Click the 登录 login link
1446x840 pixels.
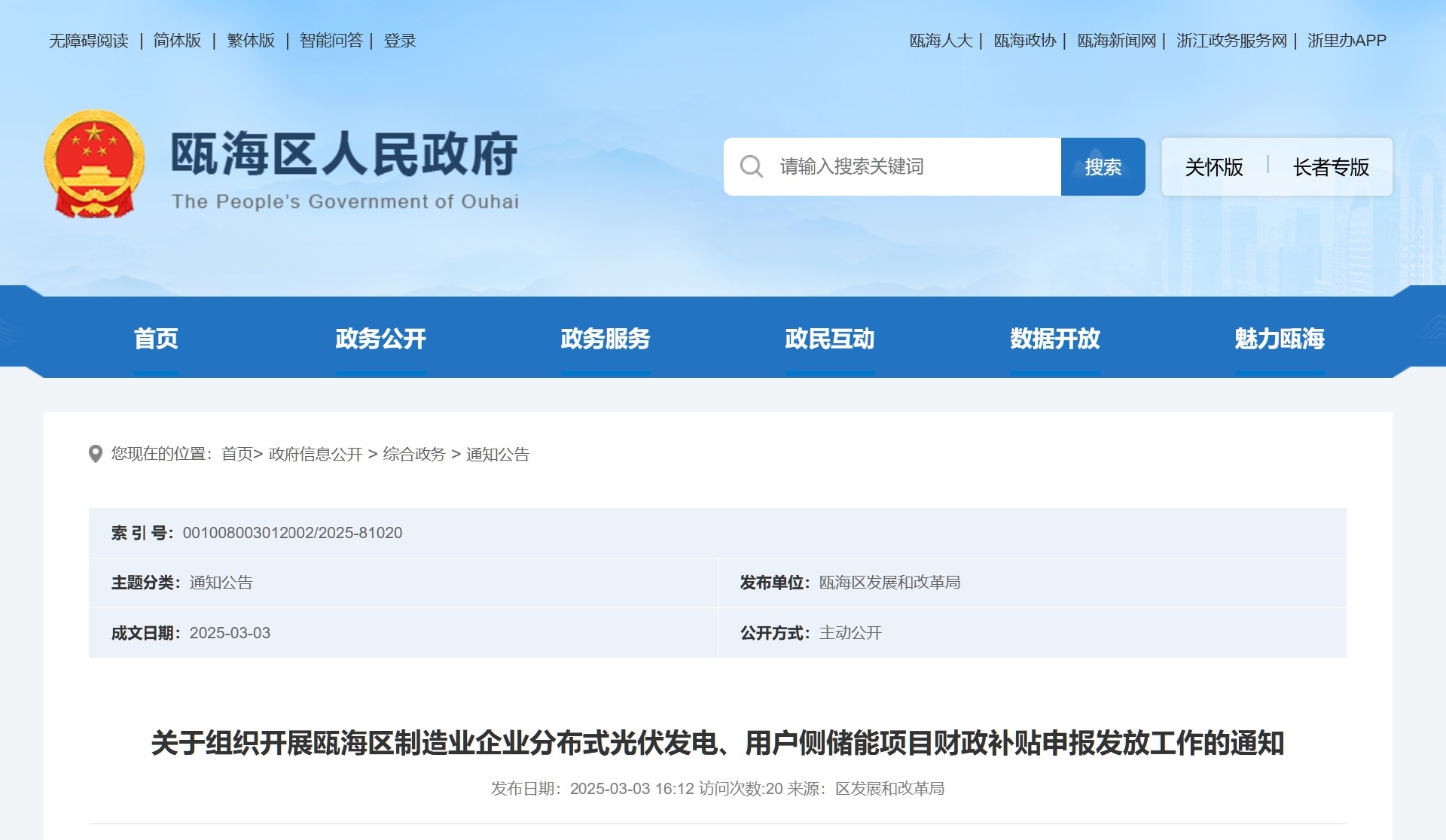point(400,41)
